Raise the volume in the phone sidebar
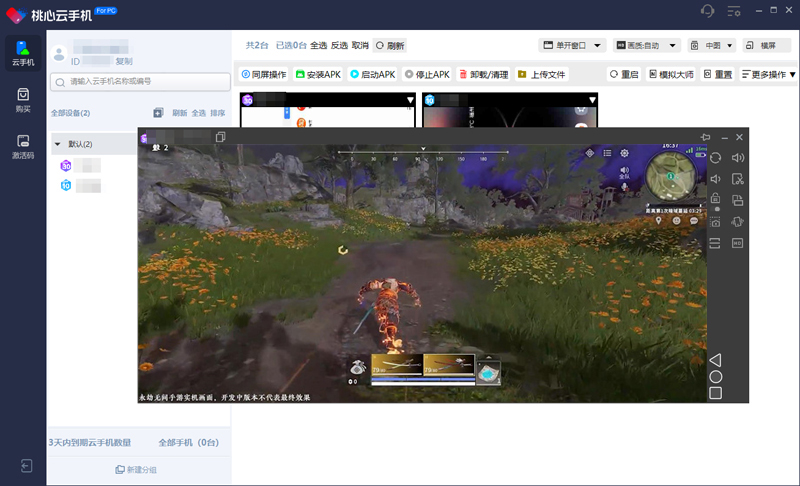 738,158
